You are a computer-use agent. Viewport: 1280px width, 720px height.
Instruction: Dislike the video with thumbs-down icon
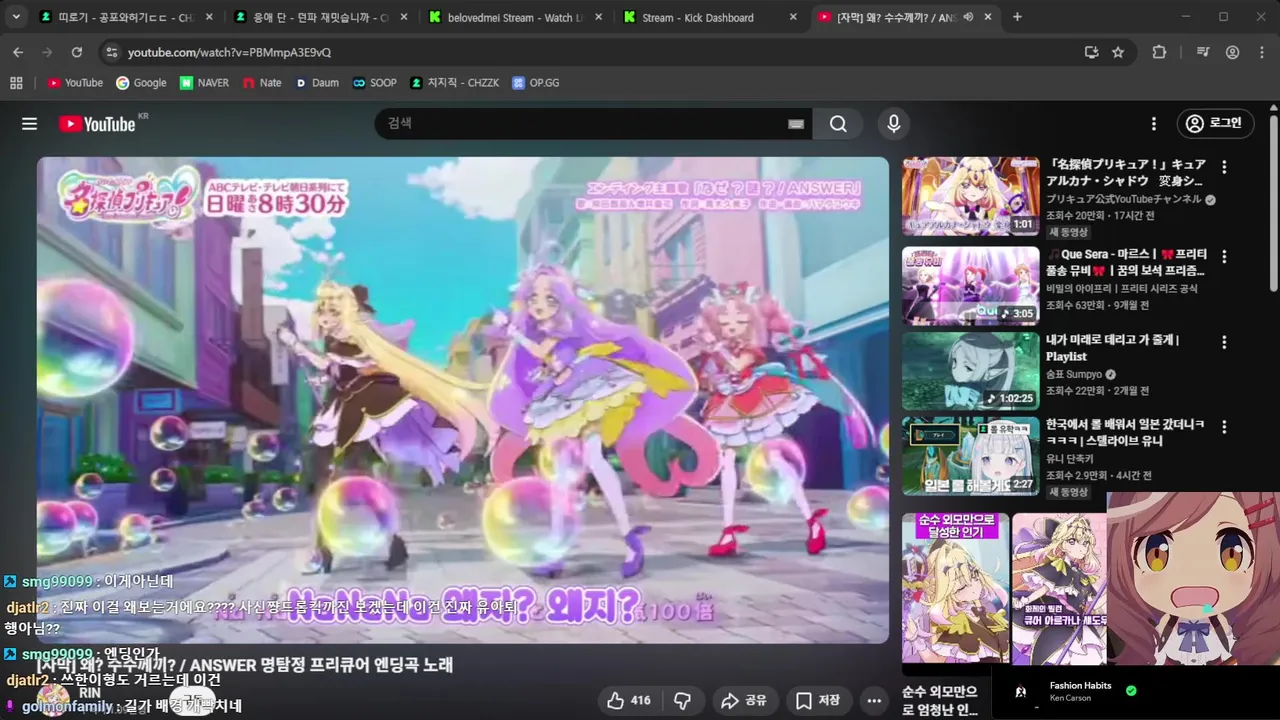[683, 700]
